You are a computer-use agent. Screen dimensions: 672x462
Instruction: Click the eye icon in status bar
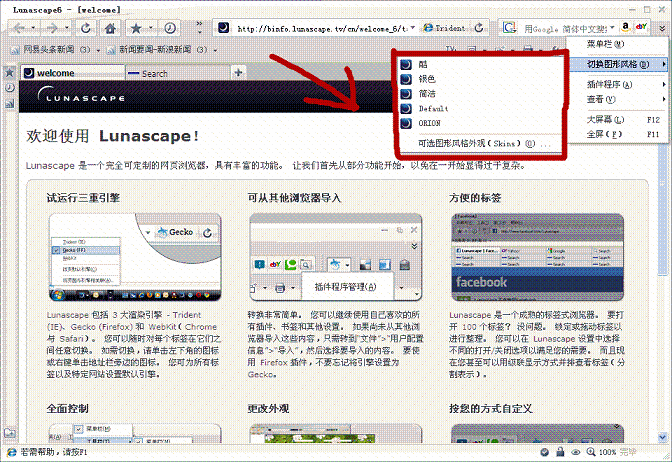(576, 452)
